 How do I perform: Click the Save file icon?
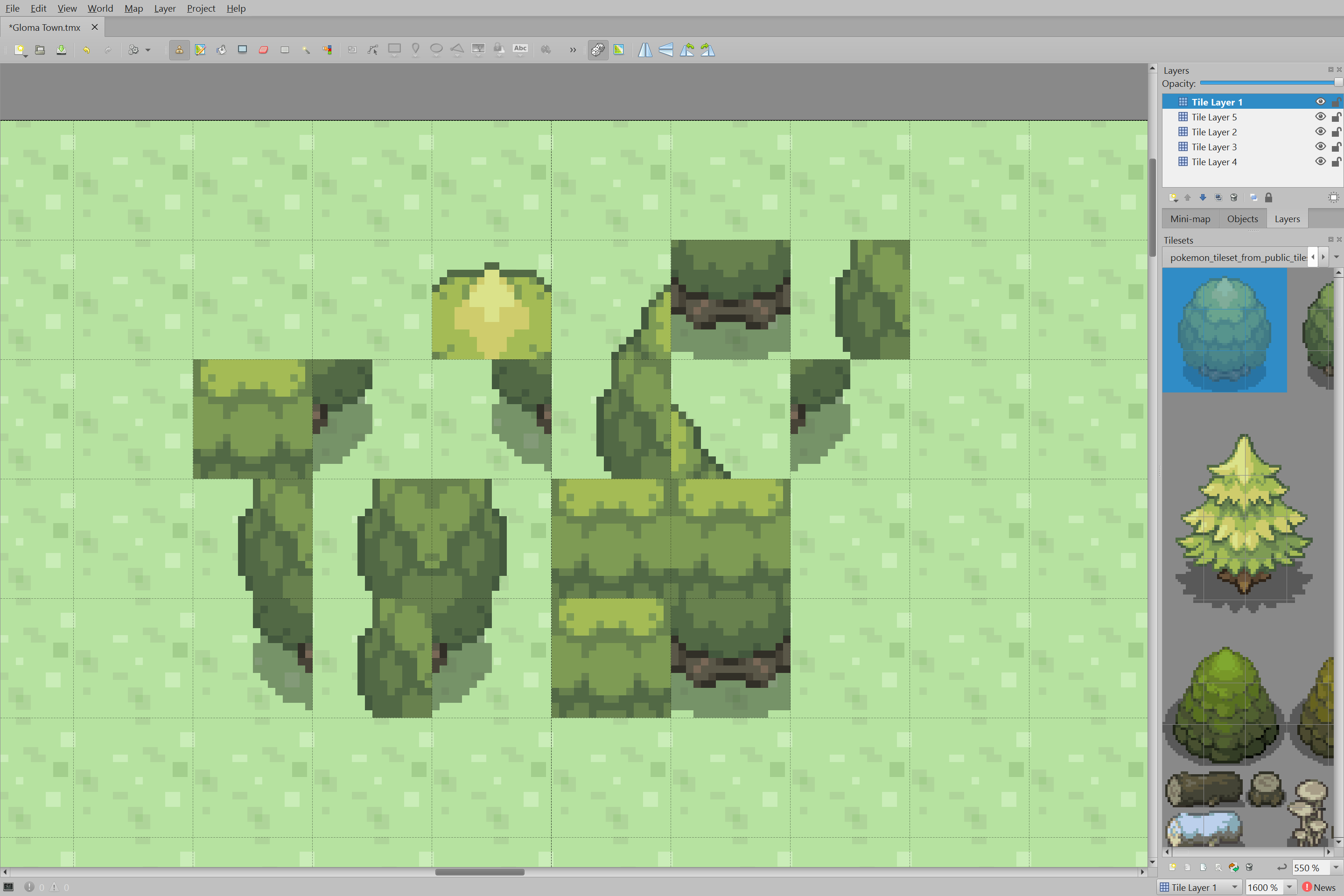(x=61, y=50)
